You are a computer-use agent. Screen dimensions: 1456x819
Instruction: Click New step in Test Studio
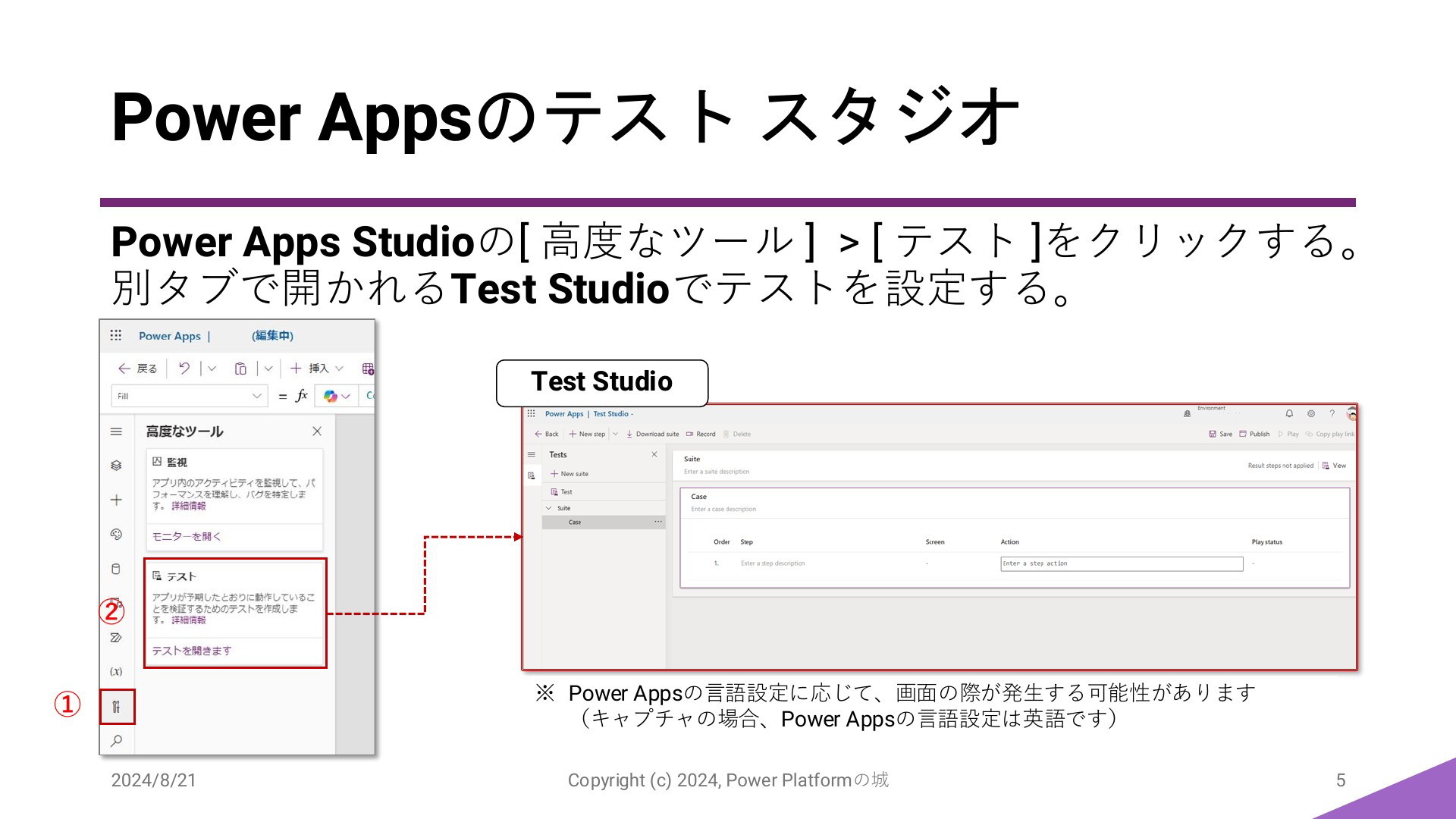[x=587, y=435]
